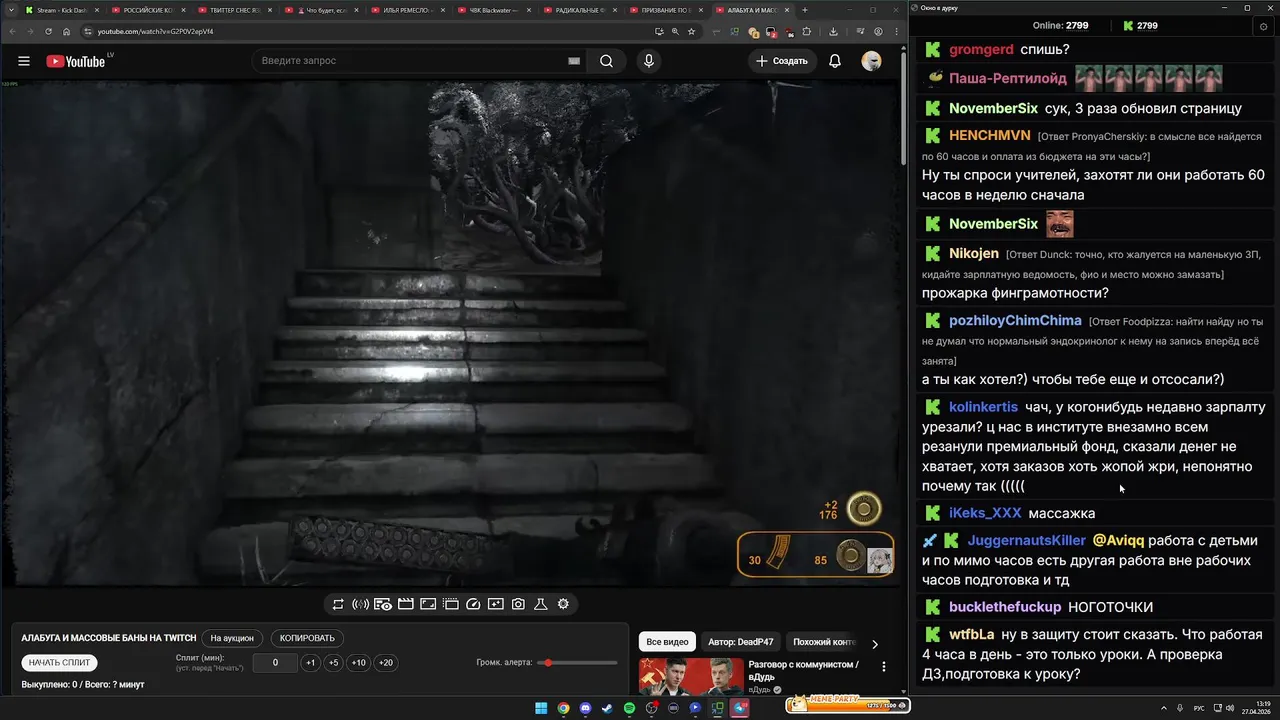Click the 'КОПИРОВАТЬ' button

pos(307,638)
